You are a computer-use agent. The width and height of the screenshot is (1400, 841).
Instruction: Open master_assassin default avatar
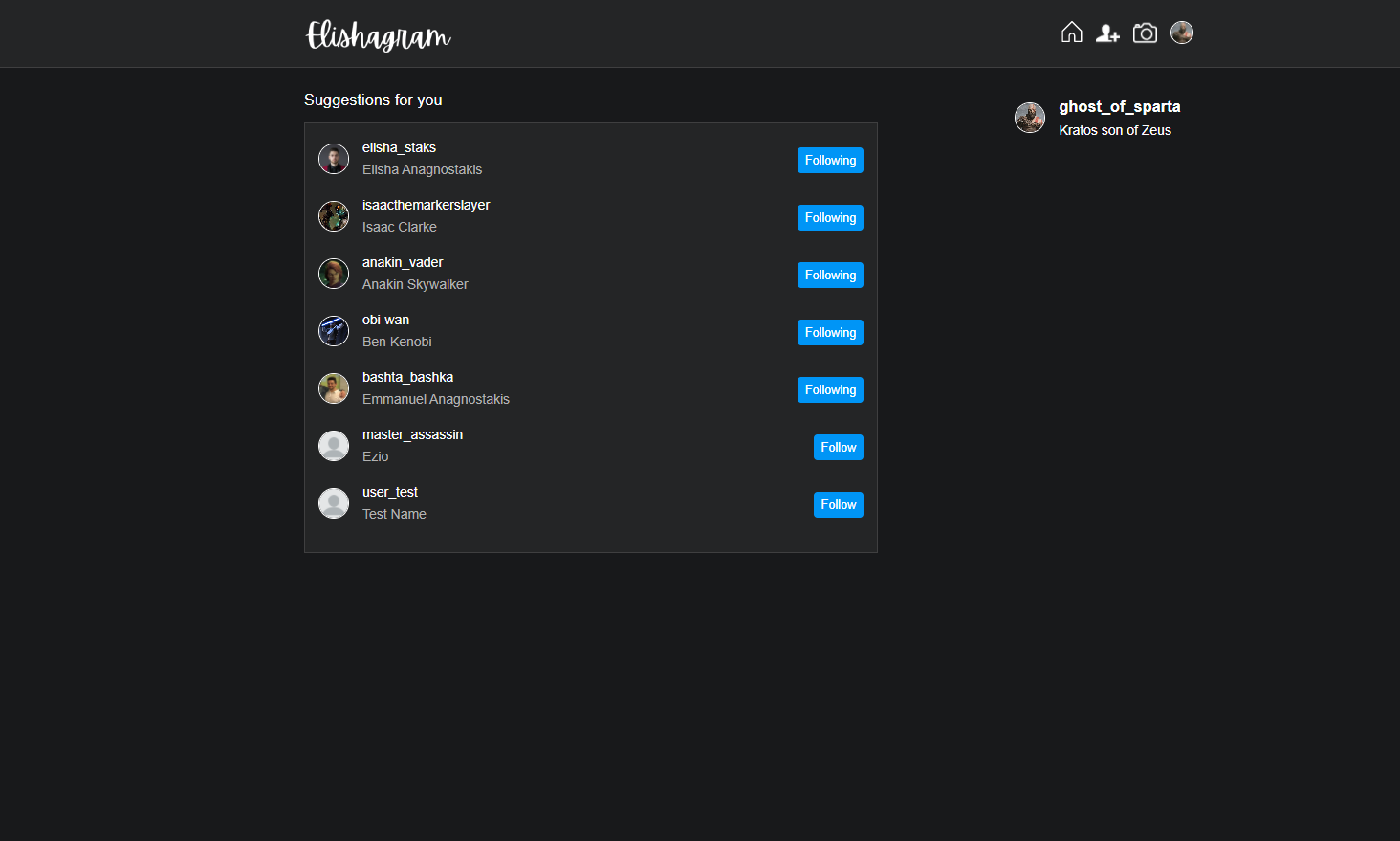coord(334,446)
